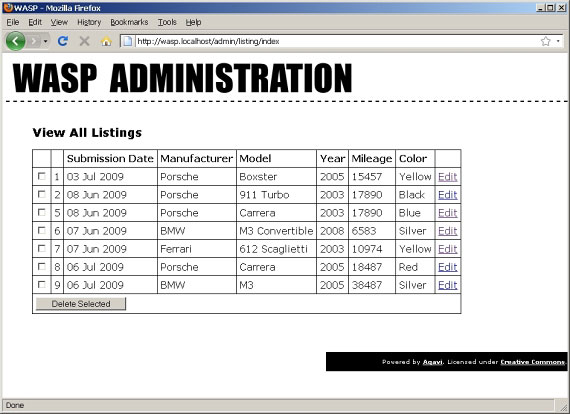Go to the Home page icon
The image size is (570, 414).
pyautogui.click(x=106, y=41)
